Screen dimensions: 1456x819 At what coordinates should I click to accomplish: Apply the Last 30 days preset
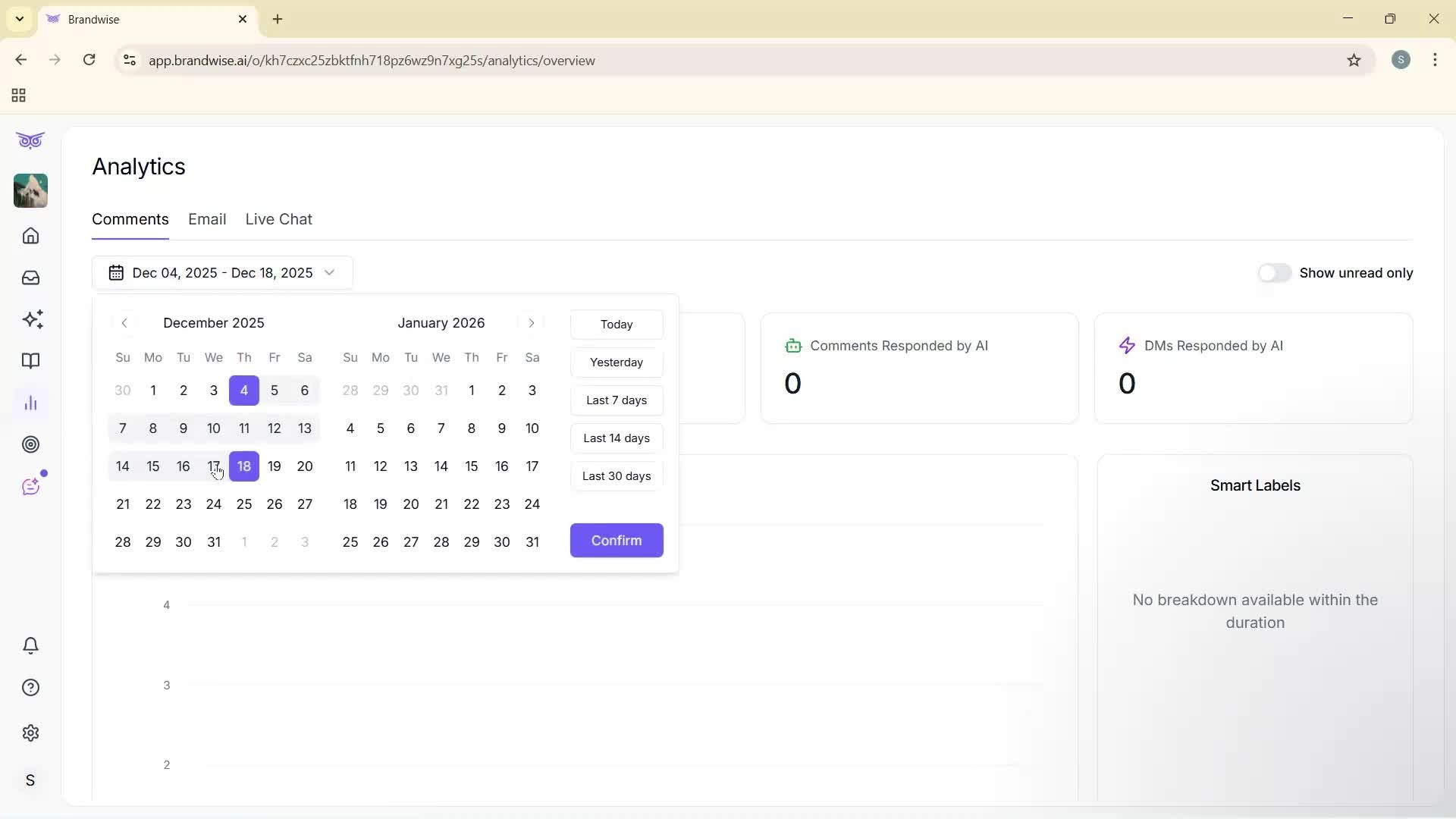[616, 475]
